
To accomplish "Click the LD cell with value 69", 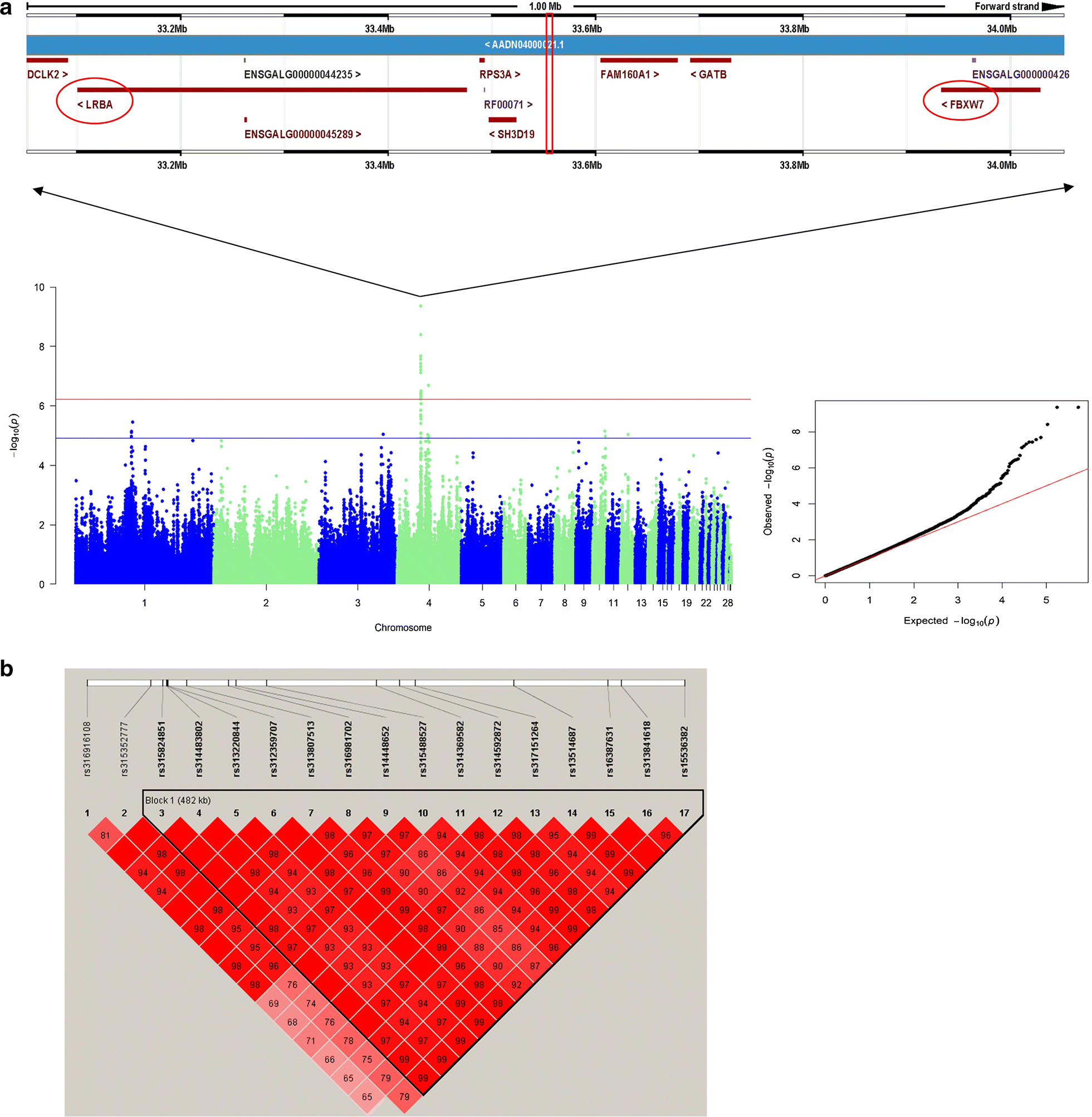I will [x=273, y=1003].
